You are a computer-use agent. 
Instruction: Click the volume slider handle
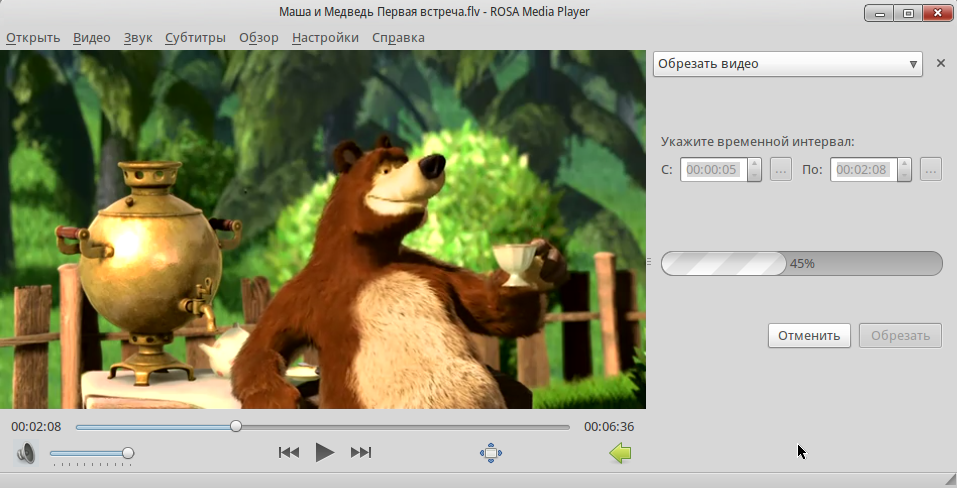pos(128,454)
